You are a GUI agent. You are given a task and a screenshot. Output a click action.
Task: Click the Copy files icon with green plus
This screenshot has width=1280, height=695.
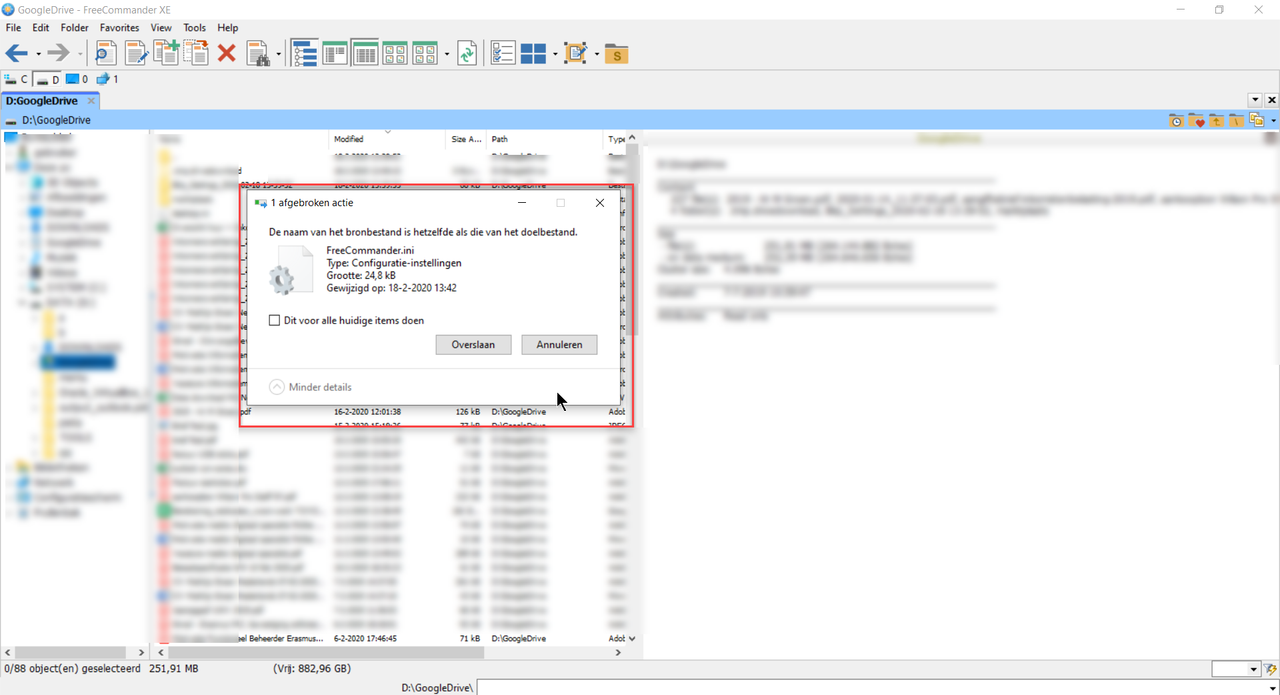(166, 53)
